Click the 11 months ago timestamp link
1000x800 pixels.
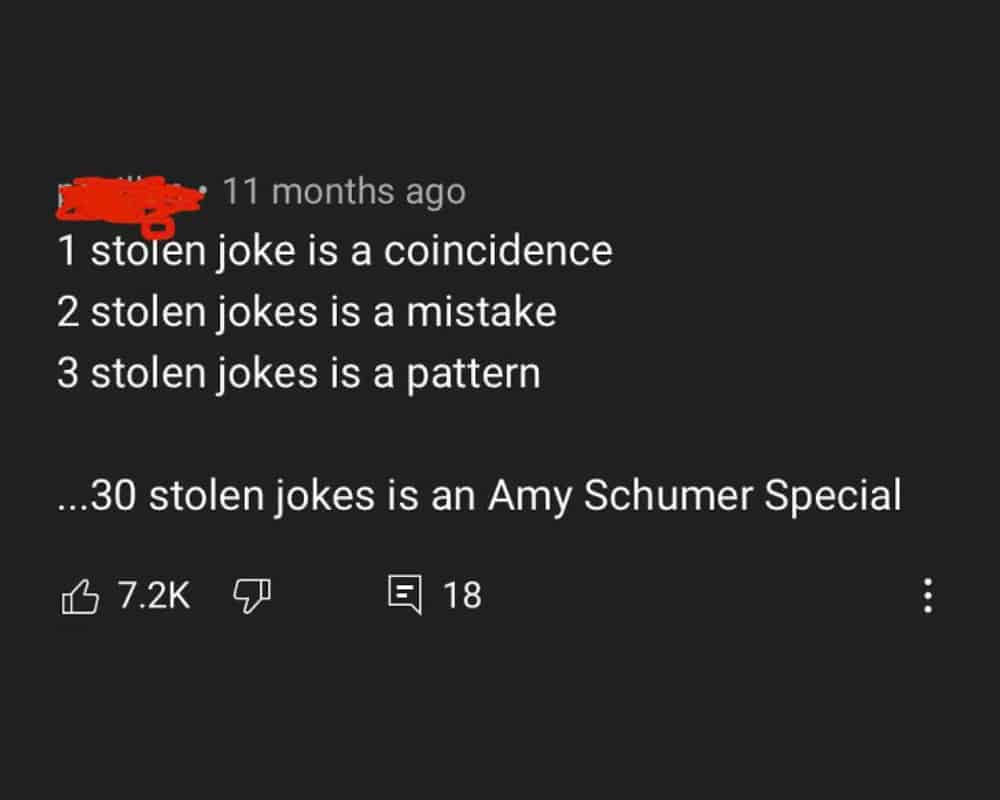(x=341, y=191)
